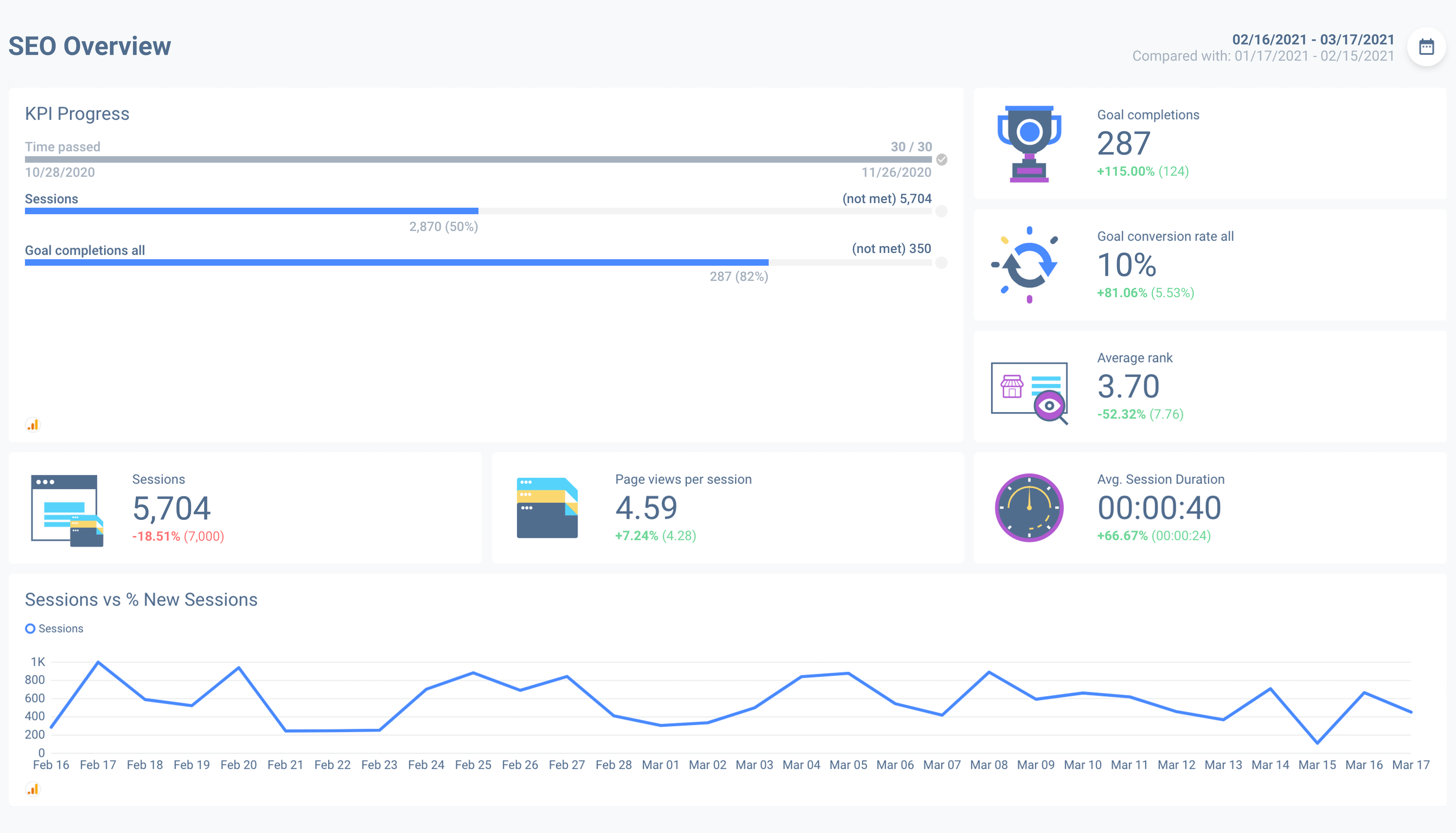1456x833 pixels.
Task: Click the Feb 17 peak point on the chart
Action: [98, 662]
